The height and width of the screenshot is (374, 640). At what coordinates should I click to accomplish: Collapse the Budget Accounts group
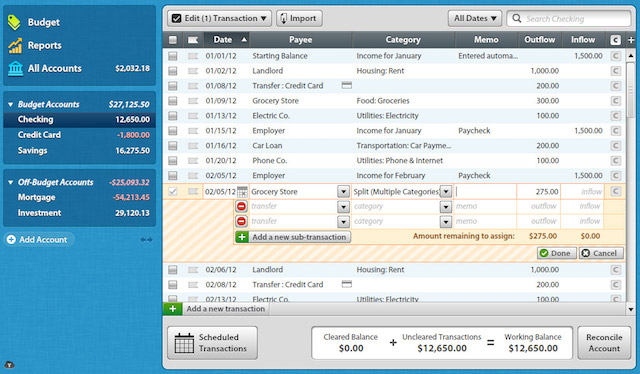(11, 105)
